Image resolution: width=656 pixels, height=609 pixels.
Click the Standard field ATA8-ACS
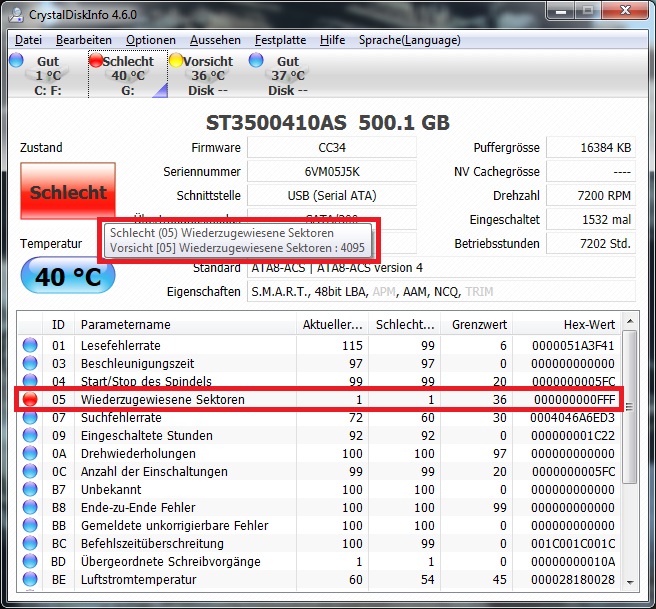point(441,268)
